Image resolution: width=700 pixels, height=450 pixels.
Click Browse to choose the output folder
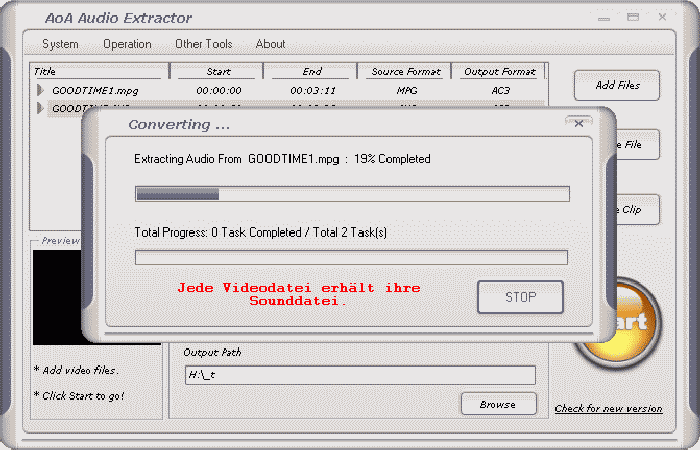497,404
